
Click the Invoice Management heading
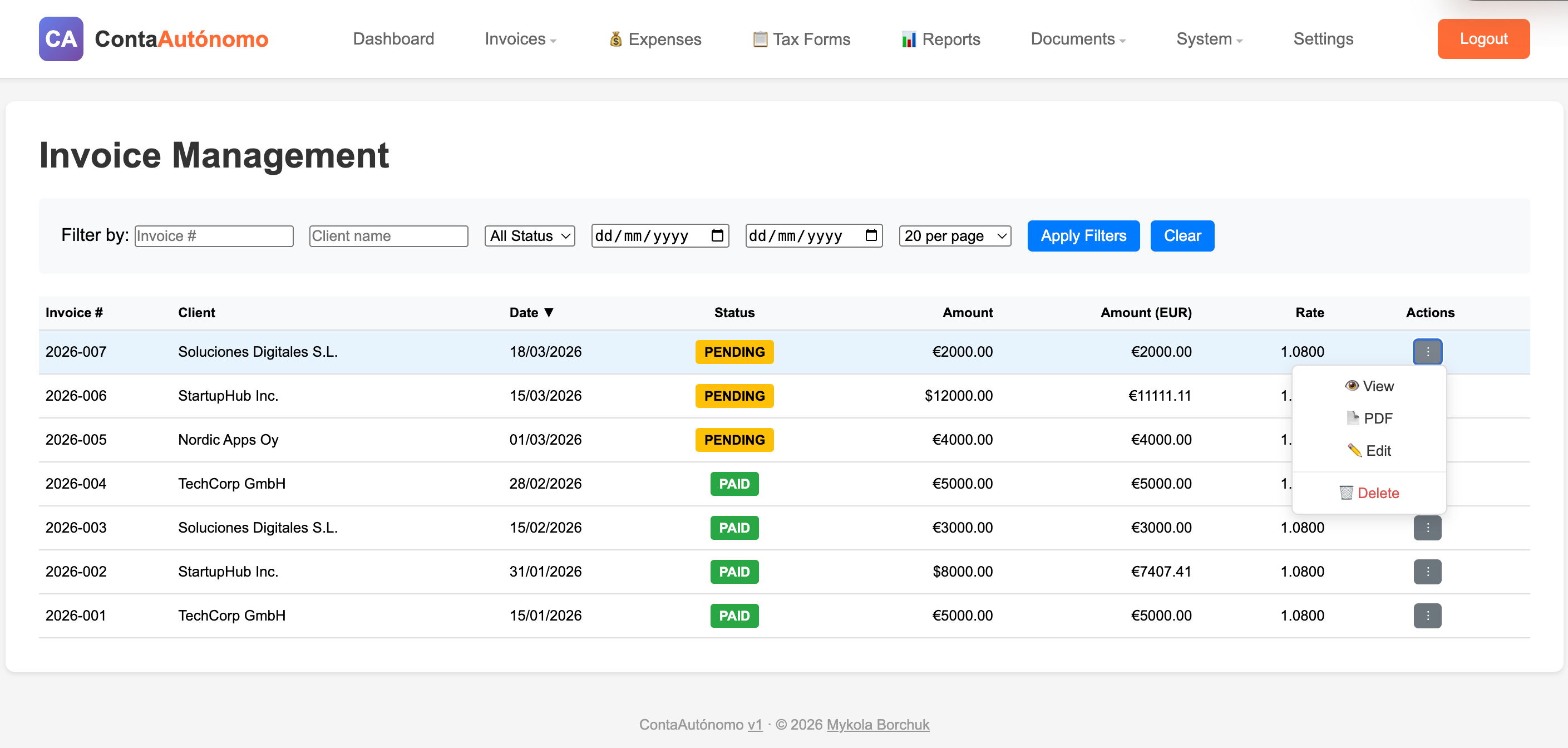click(214, 155)
